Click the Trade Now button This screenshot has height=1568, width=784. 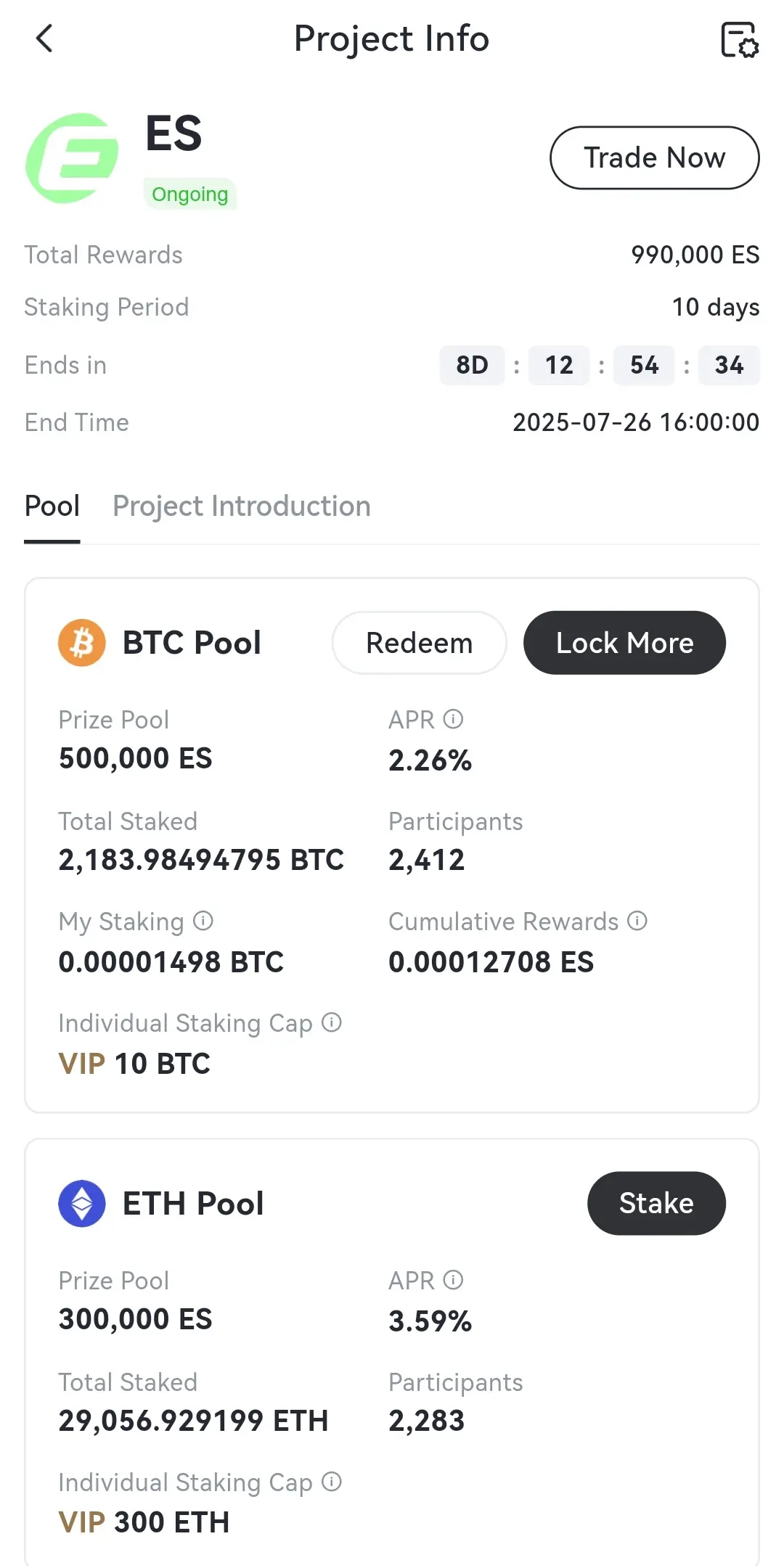[655, 157]
